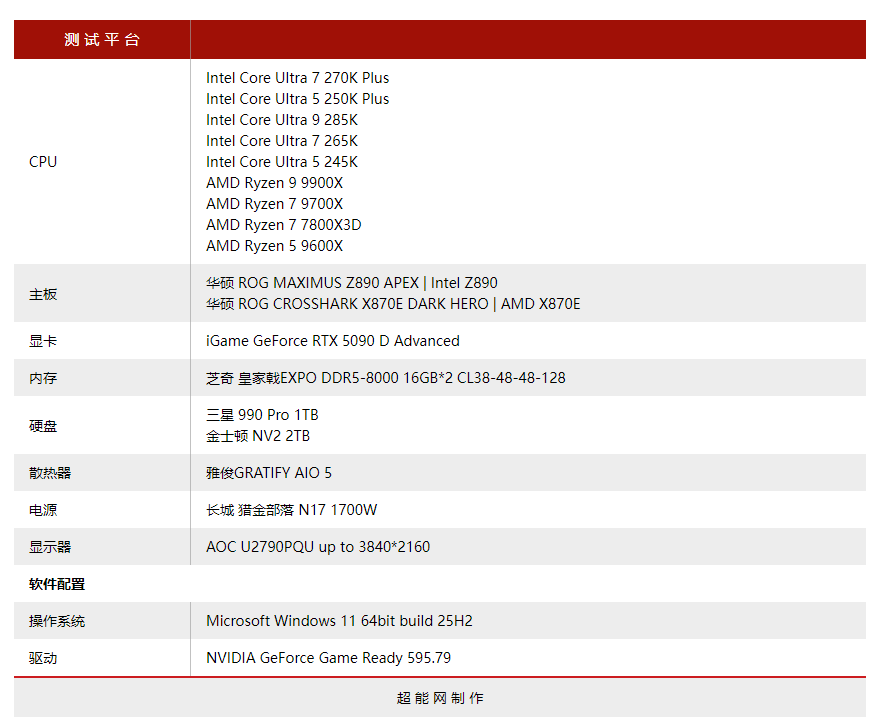The height and width of the screenshot is (728, 872).
Task: Click the ROG MAXIMUS Z890 APEX motherboard line
Action: click(351, 283)
